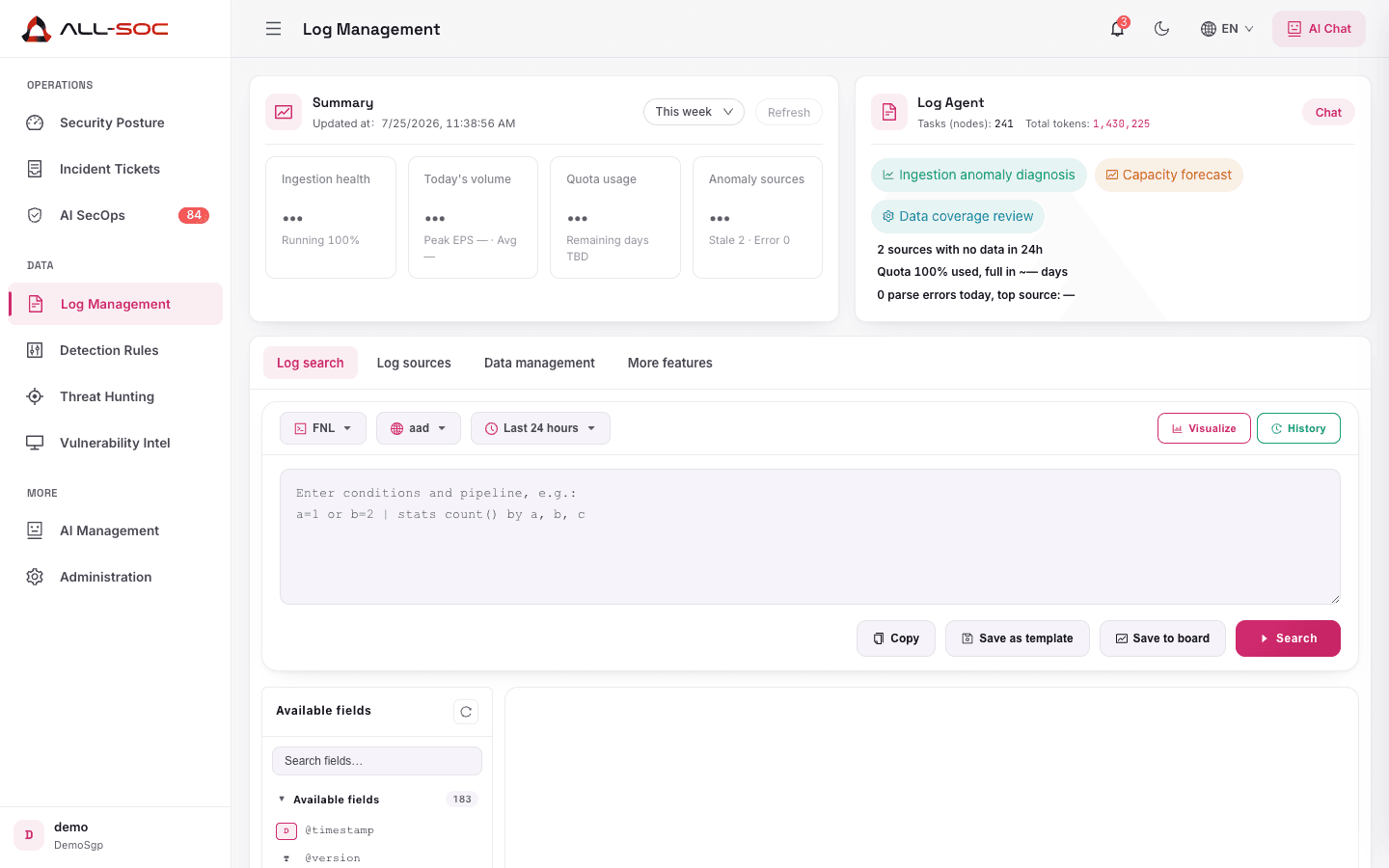The image size is (1389, 868).
Task: Switch to Log sources tab
Action: (x=414, y=363)
